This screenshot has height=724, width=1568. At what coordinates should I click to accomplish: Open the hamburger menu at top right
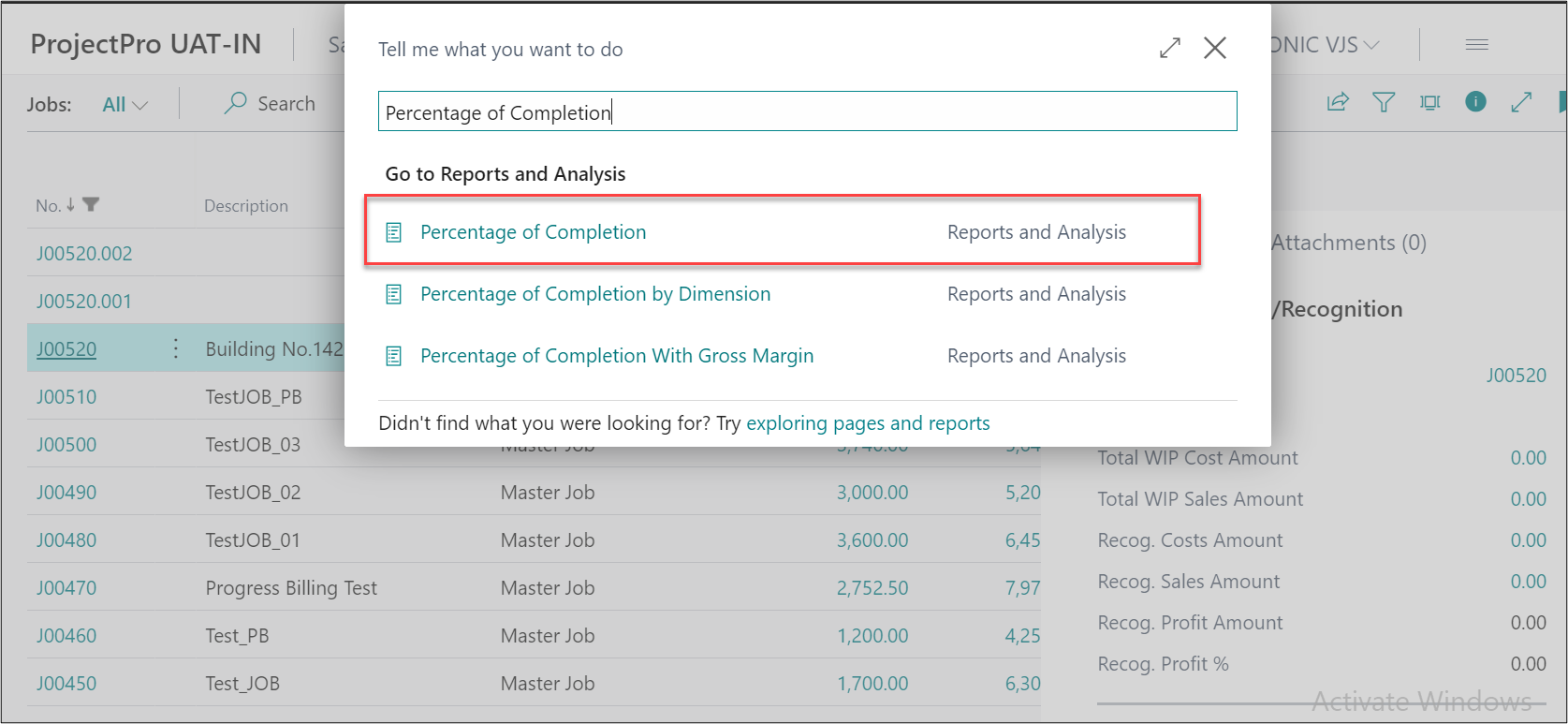pyautogui.click(x=1477, y=44)
